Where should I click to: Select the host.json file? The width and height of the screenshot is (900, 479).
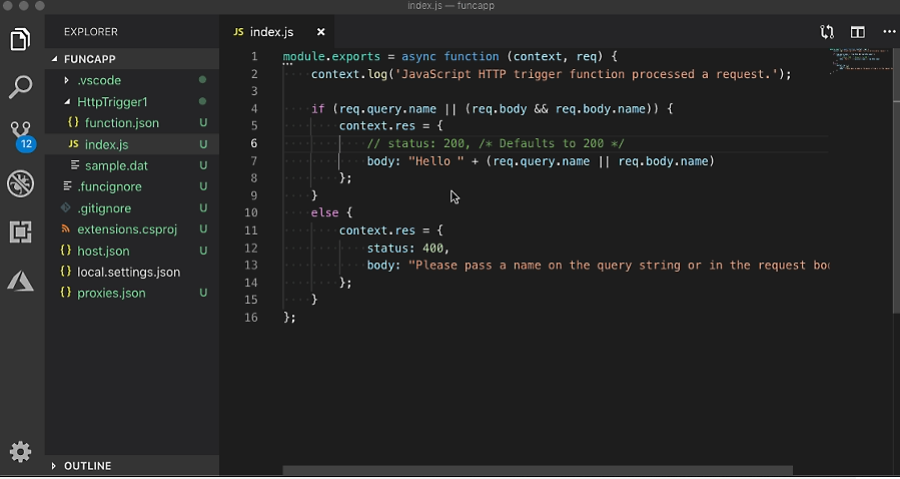[x=103, y=251]
